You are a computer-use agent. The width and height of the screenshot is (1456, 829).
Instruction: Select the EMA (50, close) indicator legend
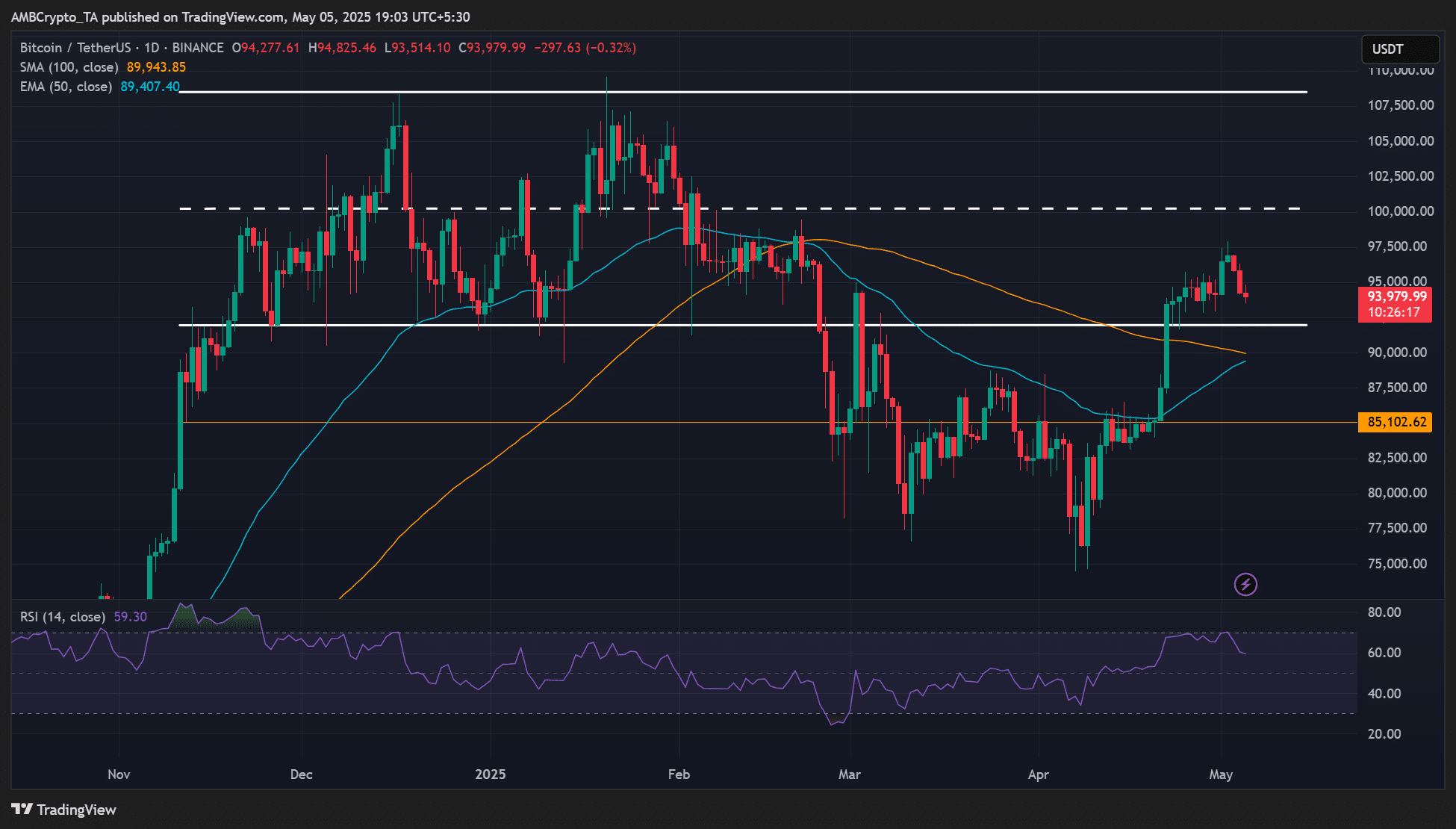click(66, 87)
